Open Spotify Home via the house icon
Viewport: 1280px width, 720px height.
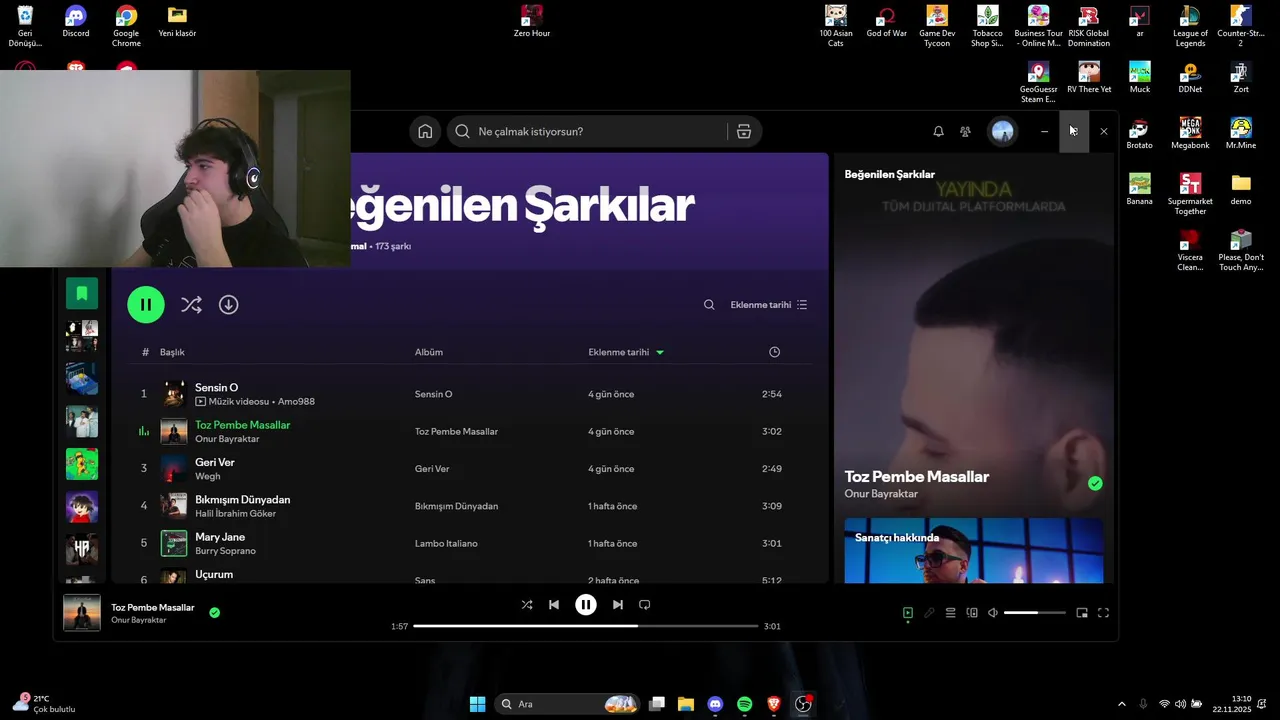point(425,132)
